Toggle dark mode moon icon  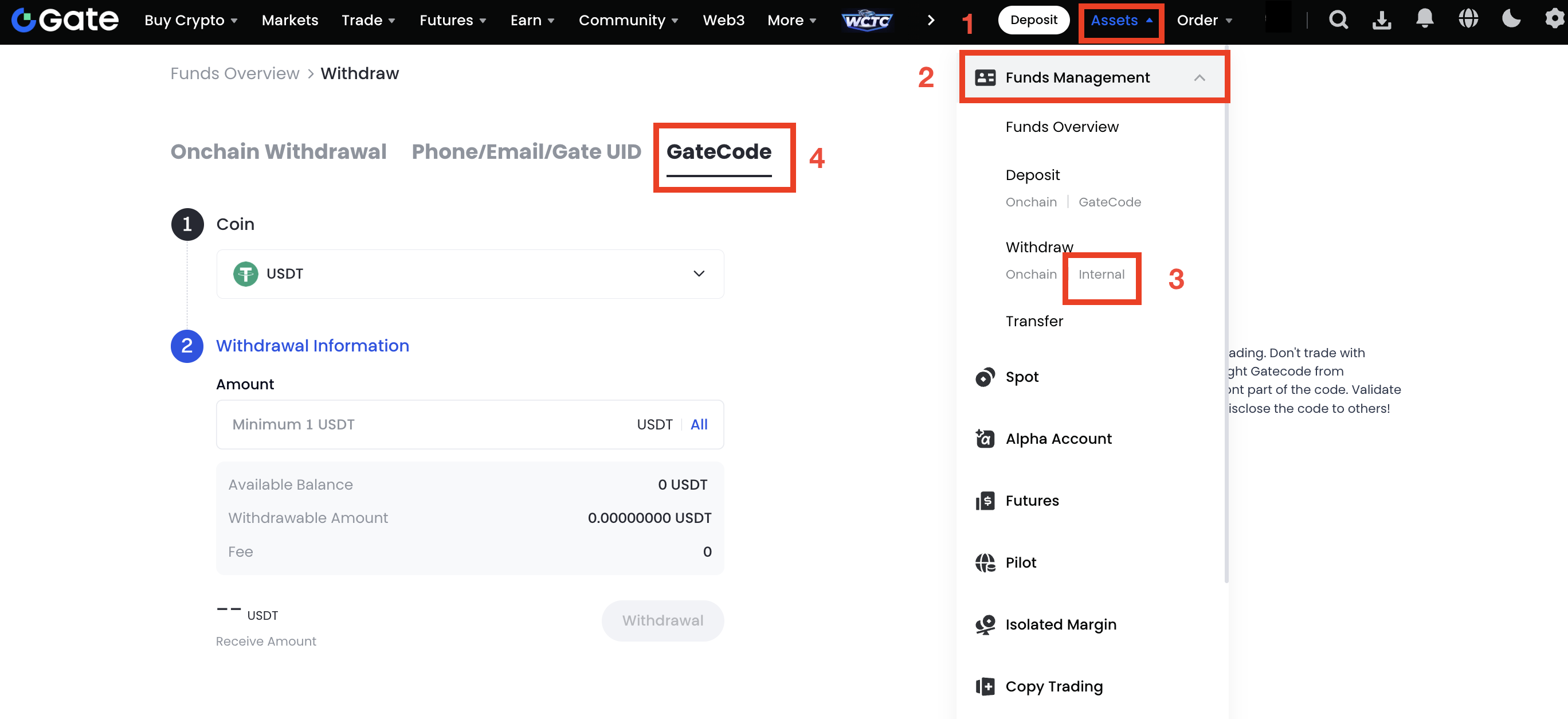pyautogui.click(x=1511, y=19)
